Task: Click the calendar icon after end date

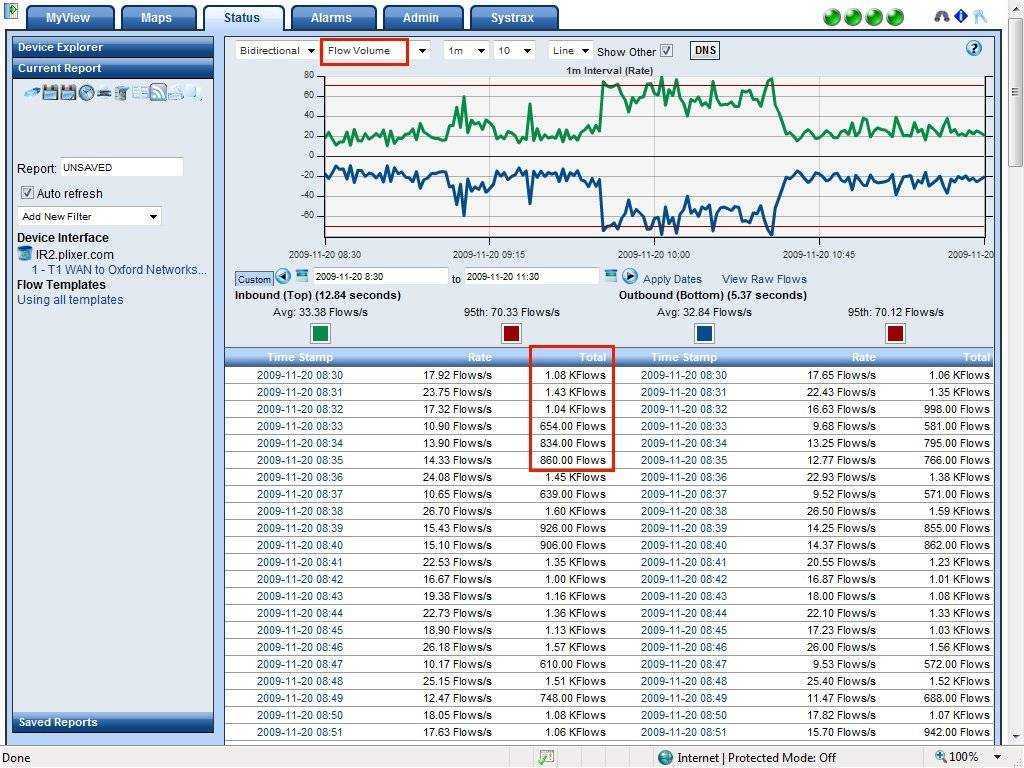Action: pos(611,276)
